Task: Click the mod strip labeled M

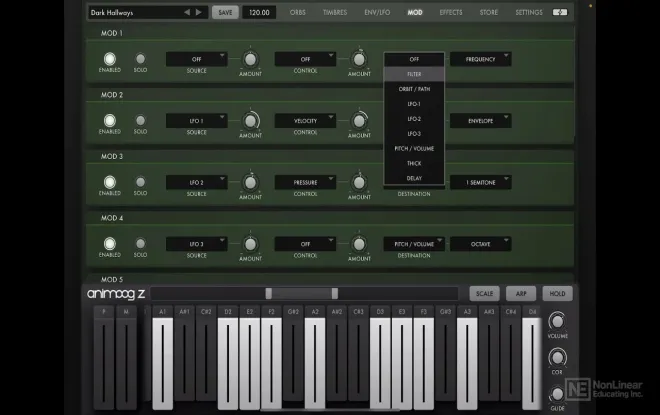Action: coord(126,358)
